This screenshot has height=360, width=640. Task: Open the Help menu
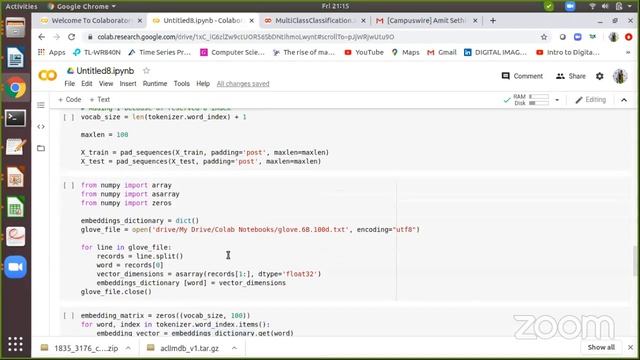coord(203,84)
